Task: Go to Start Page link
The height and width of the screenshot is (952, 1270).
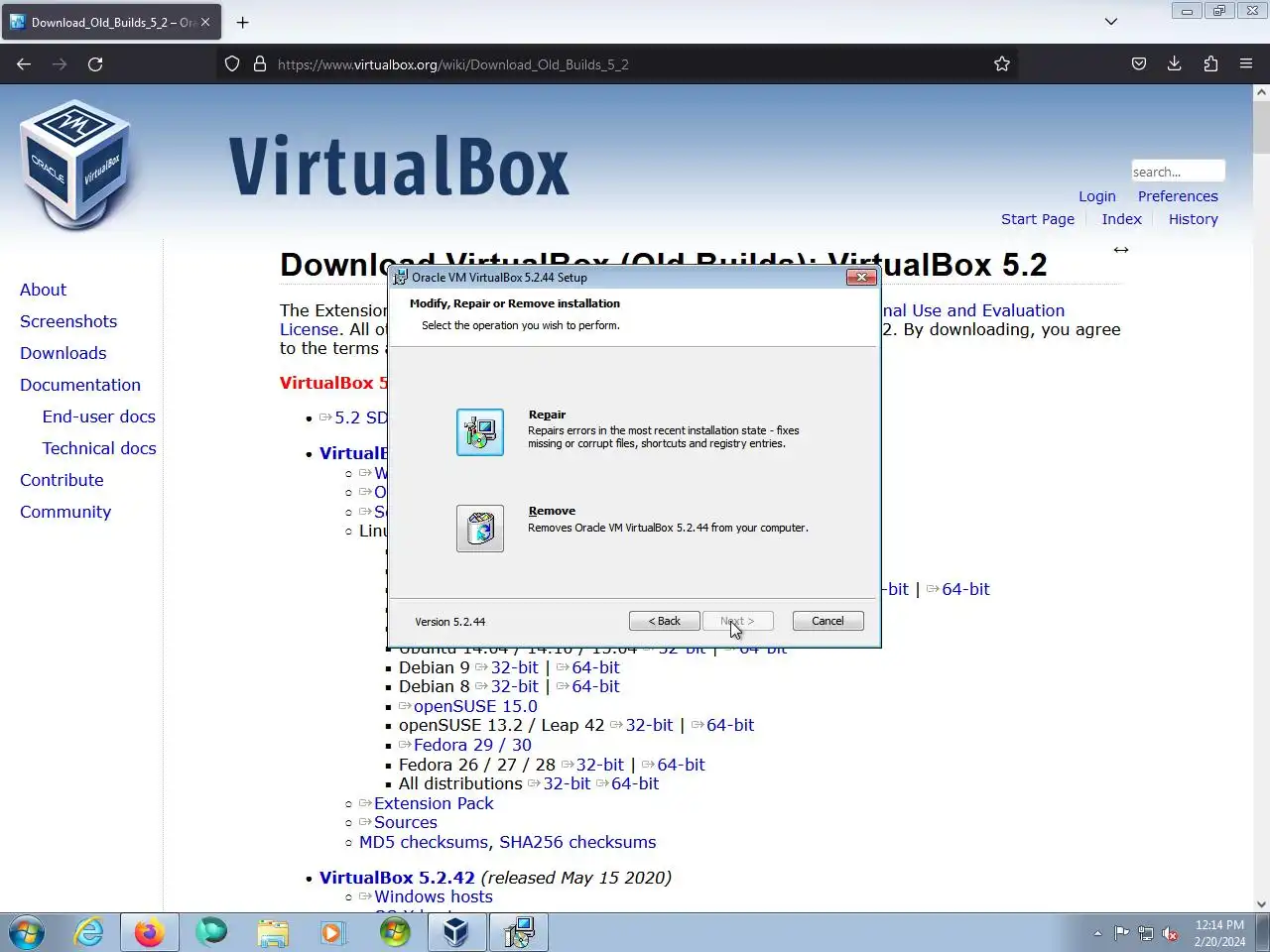Action: [1038, 219]
